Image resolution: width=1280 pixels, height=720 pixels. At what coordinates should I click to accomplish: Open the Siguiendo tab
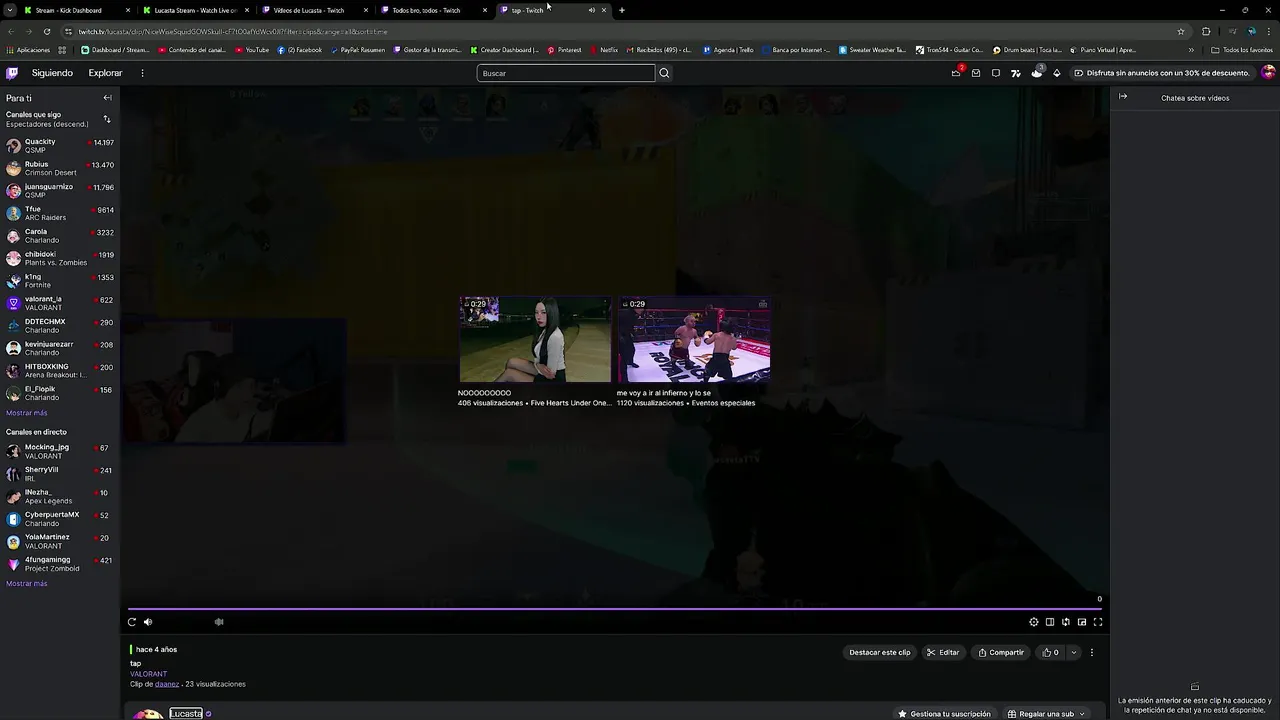click(52, 73)
